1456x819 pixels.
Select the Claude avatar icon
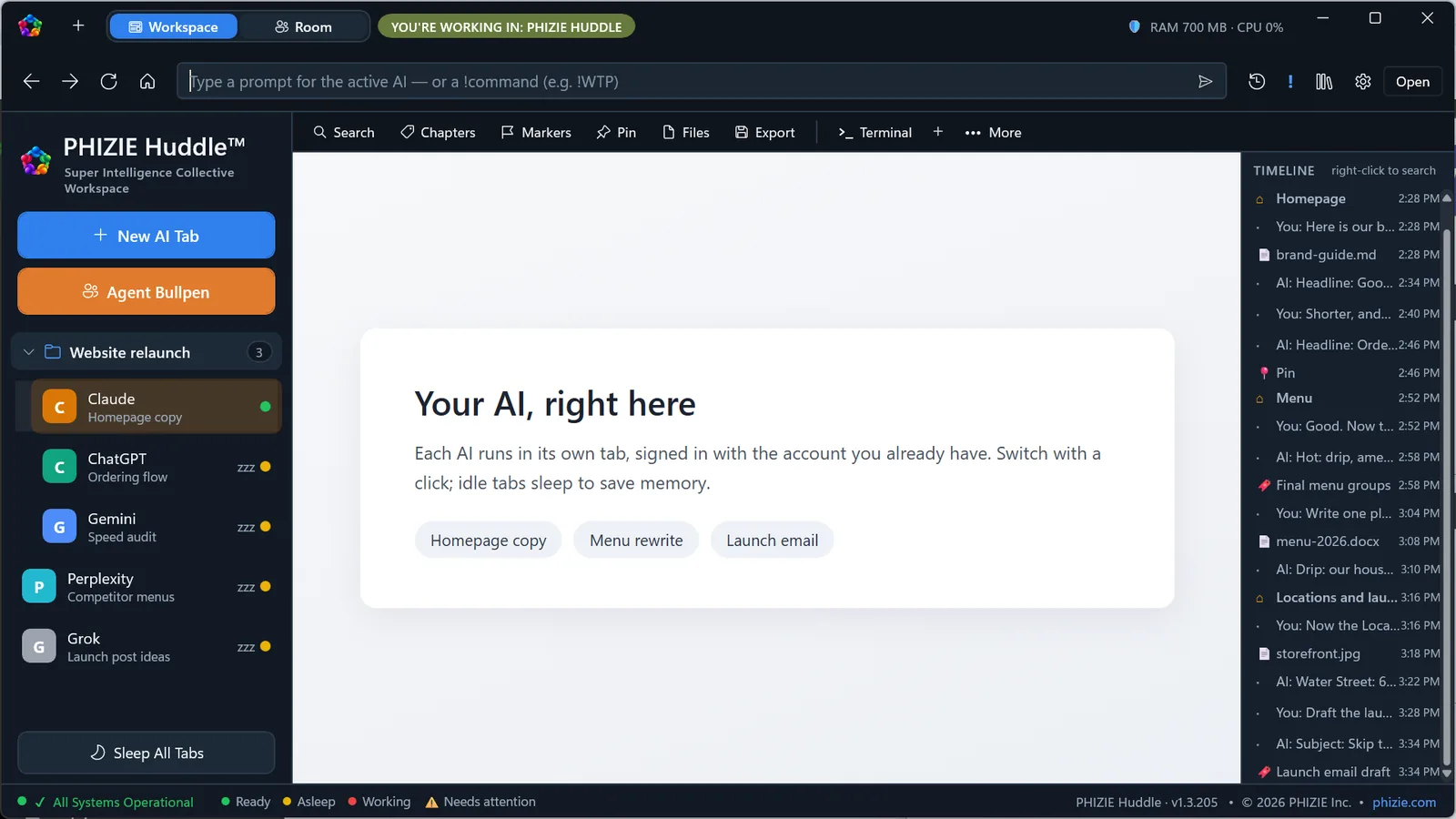(59, 407)
